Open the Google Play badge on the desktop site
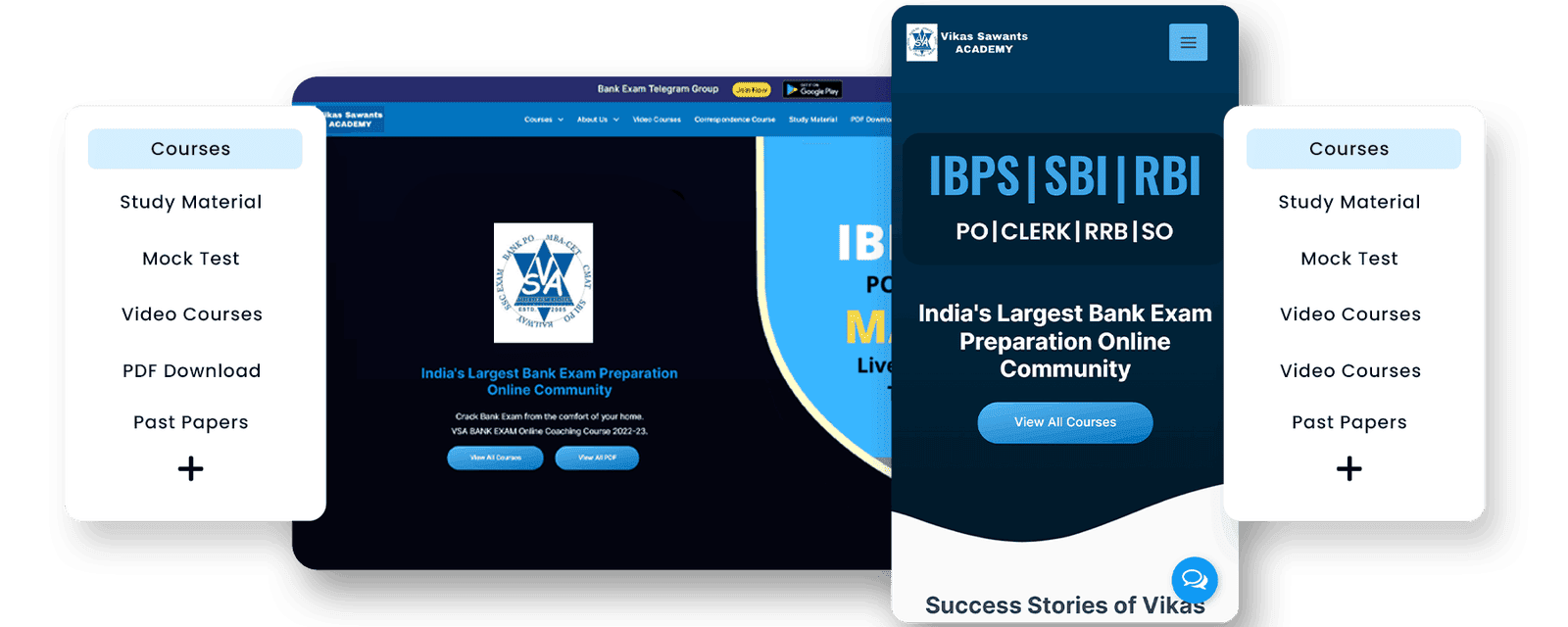This screenshot has height=627, width=1568. [812, 90]
